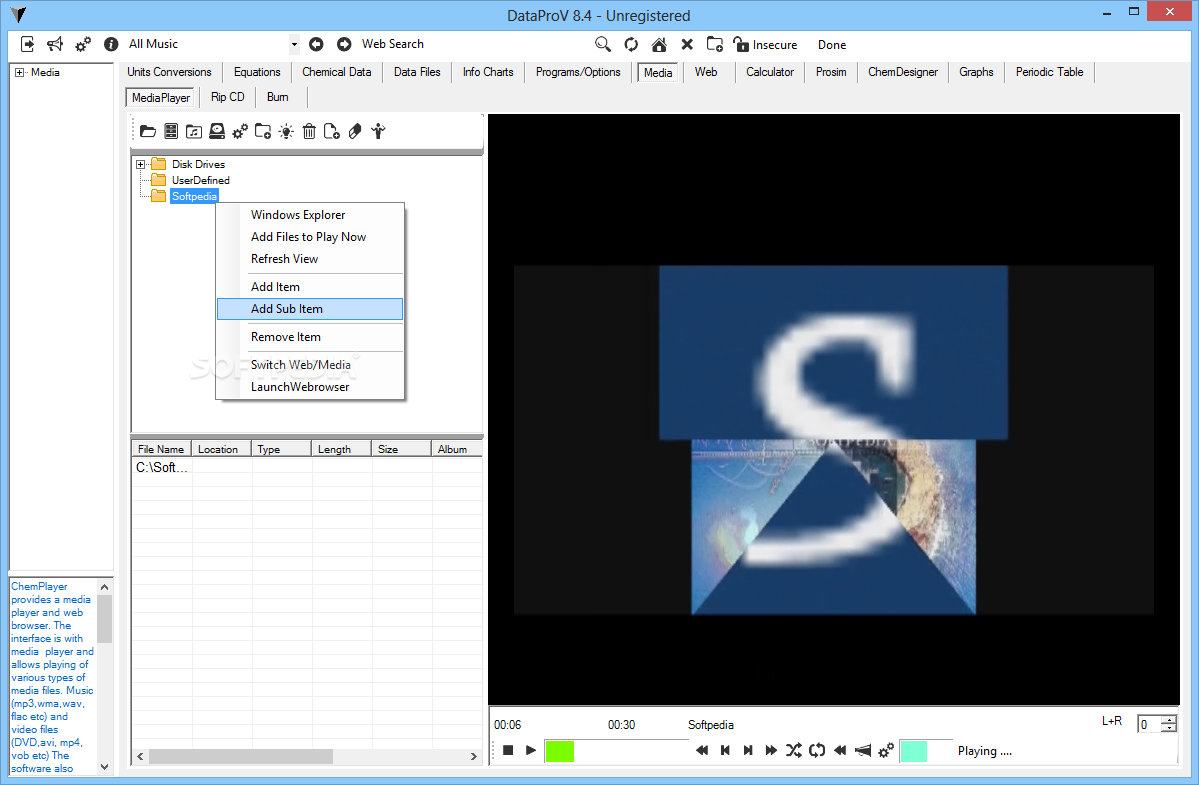The image size is (1199, 785).
Task: Stop playback with the square stop button
Action: [508, 751]
